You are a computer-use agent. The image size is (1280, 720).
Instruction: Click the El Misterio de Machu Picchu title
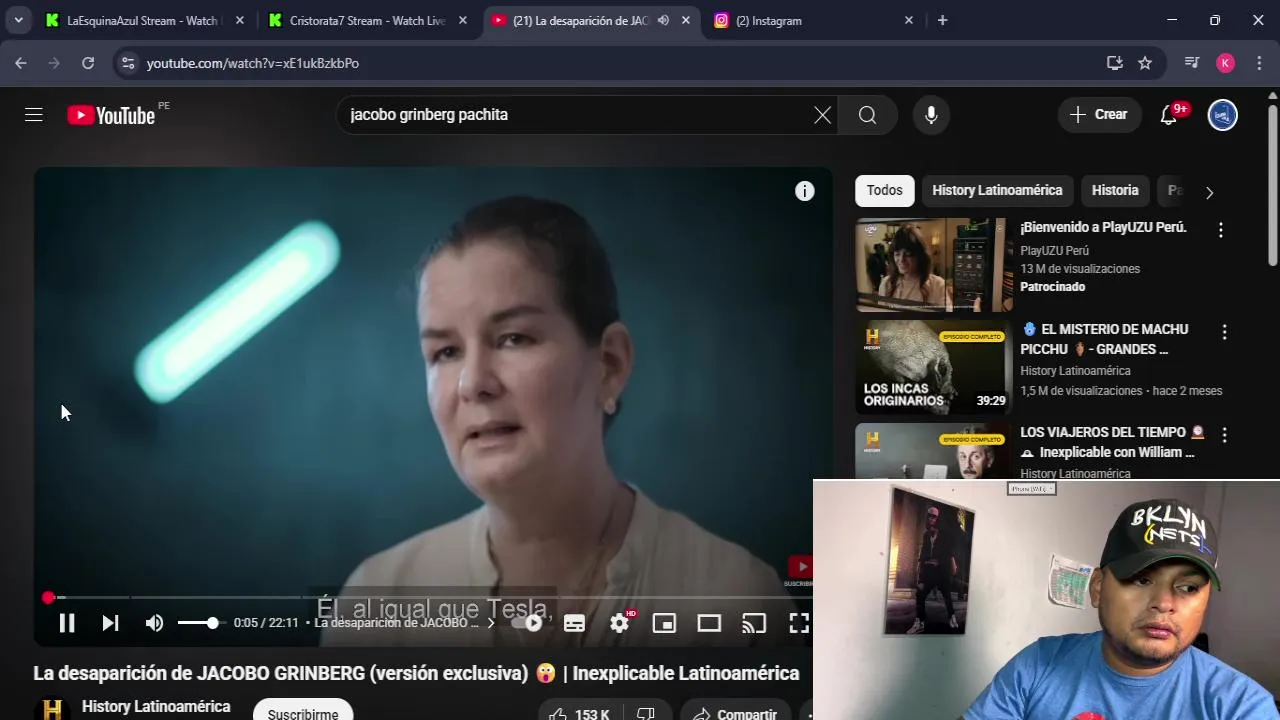coord(1104,339)
